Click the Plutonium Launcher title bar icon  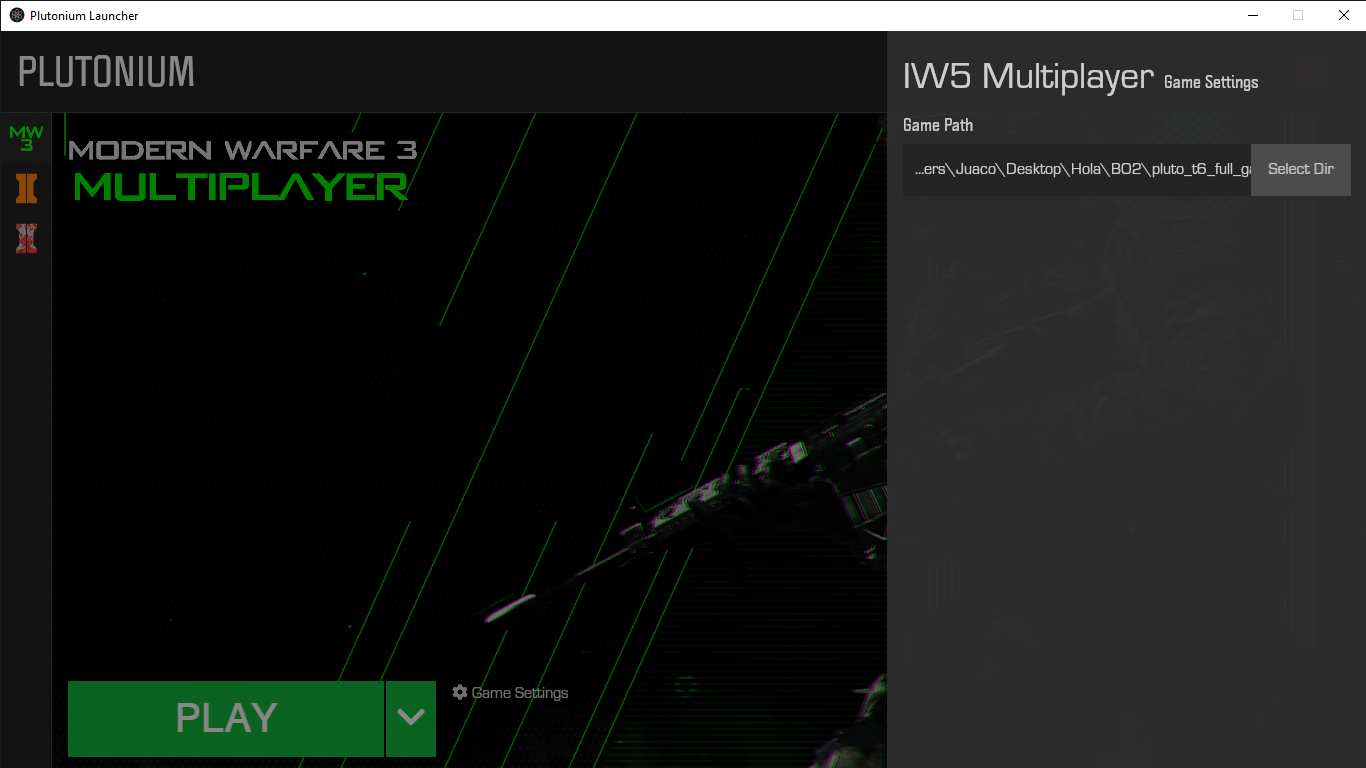(x=17, y=15)
